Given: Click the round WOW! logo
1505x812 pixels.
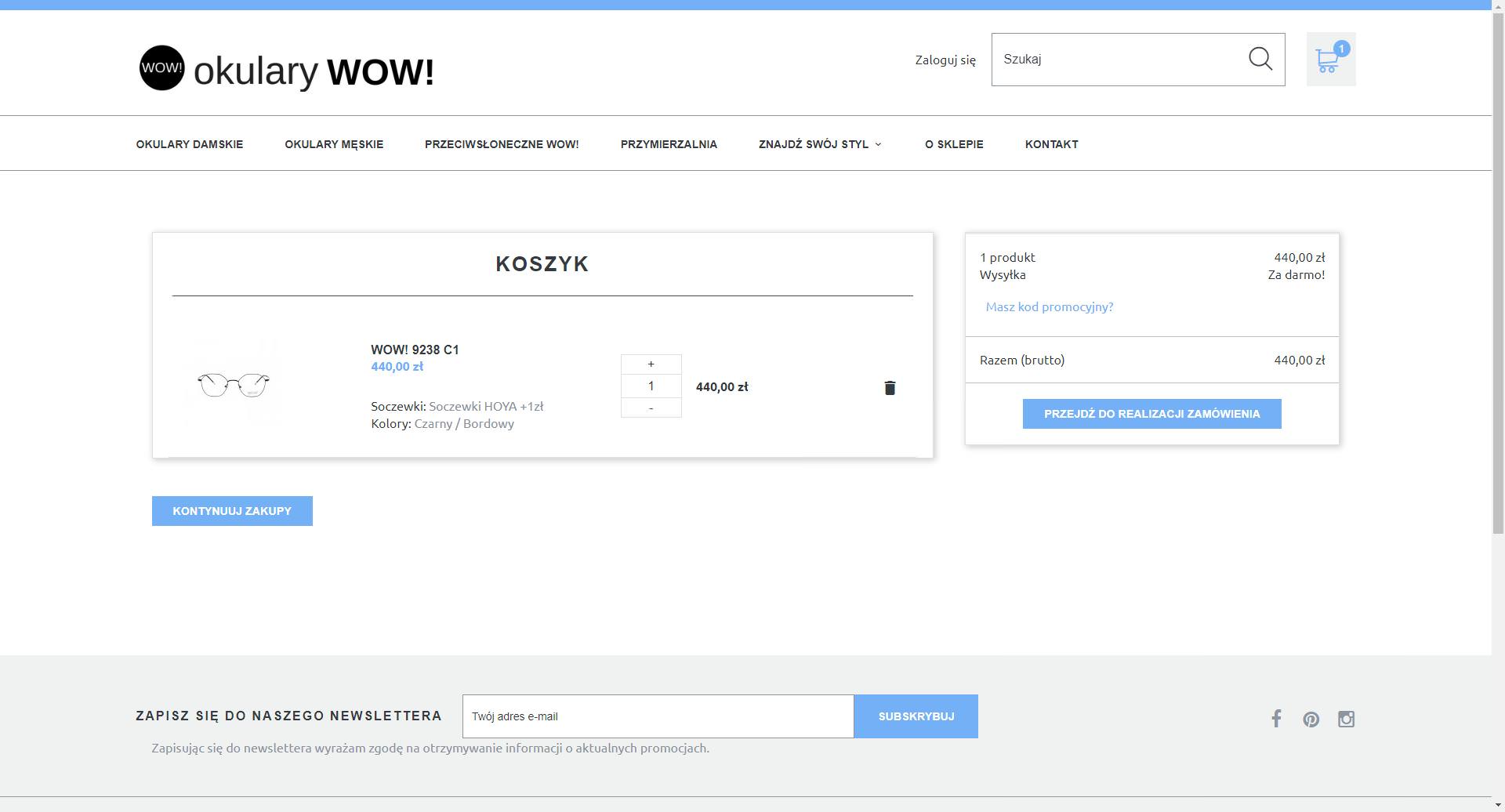Looking at the screenshot, I should pos(161,68).
